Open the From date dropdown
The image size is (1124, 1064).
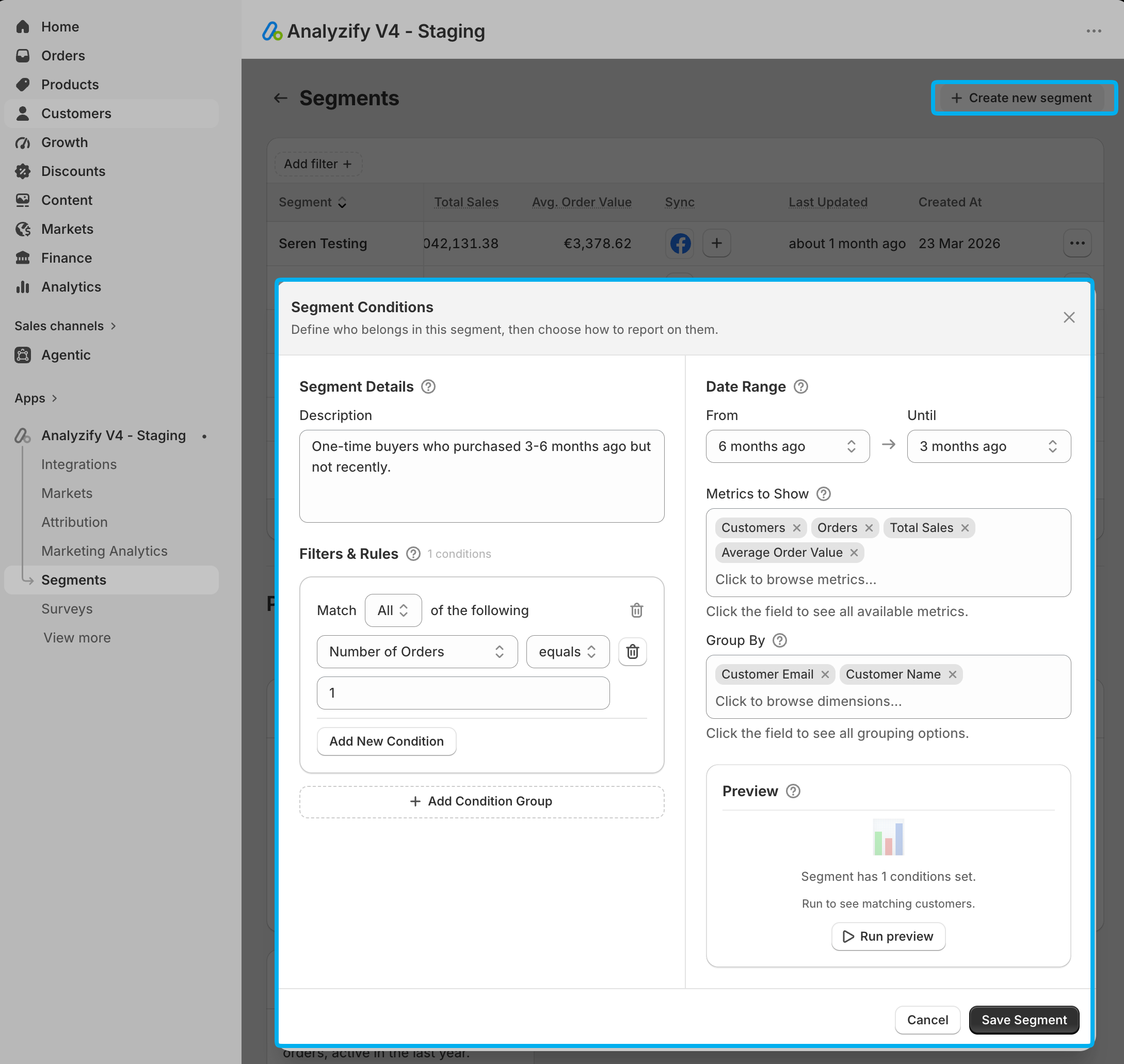click(787, 447)
